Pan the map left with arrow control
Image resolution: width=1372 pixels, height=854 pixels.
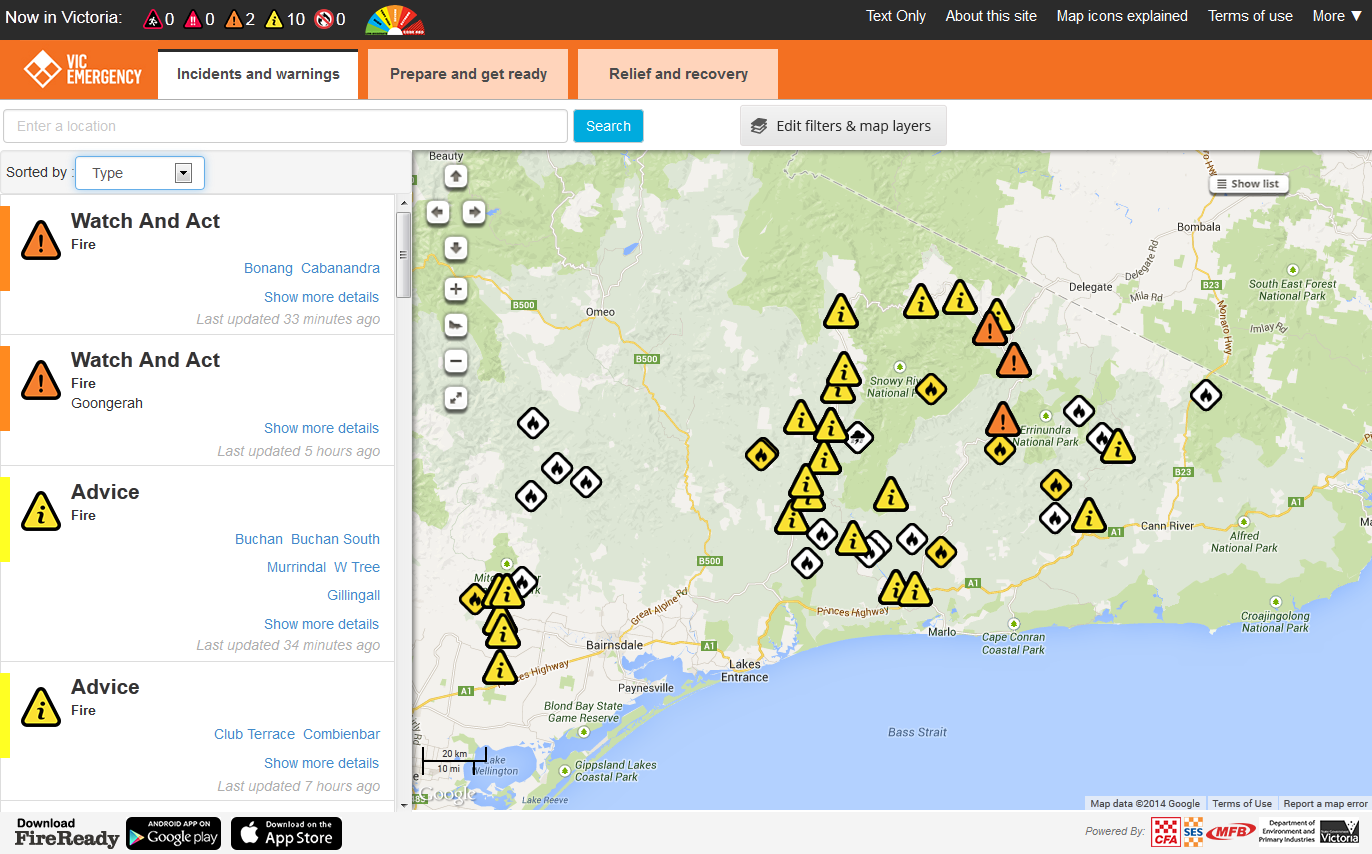point(438,212)
